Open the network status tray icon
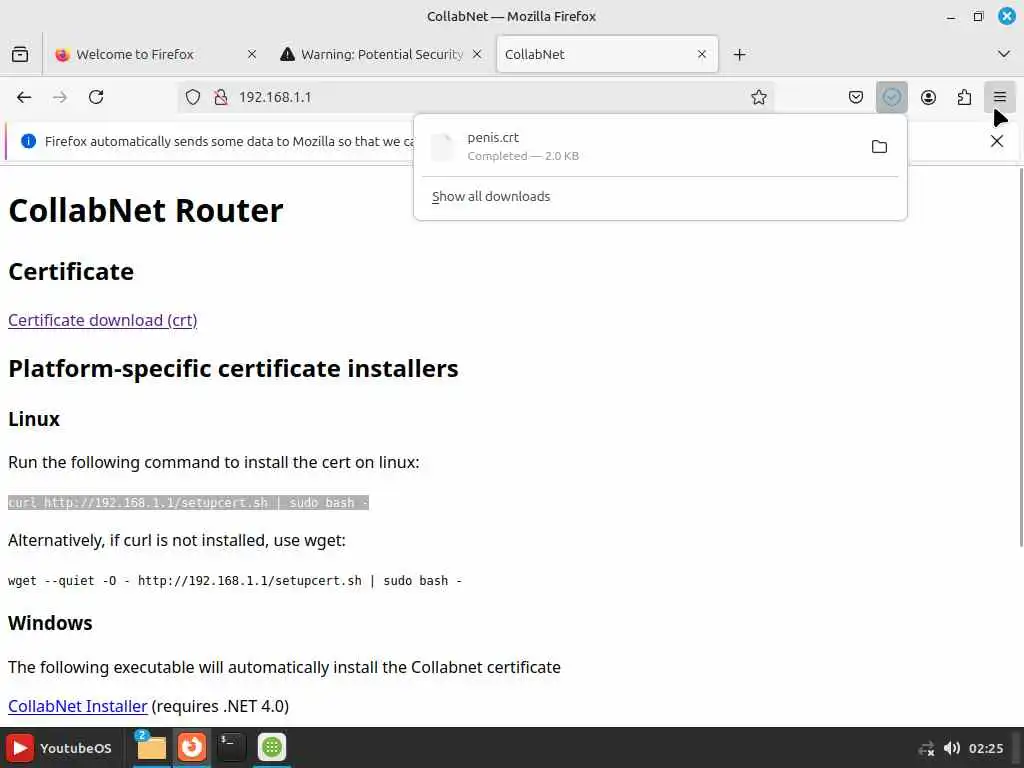Image resolution: width=1024 pixels, height=768 pixels. pyautogui.click(x=926, y=748)
